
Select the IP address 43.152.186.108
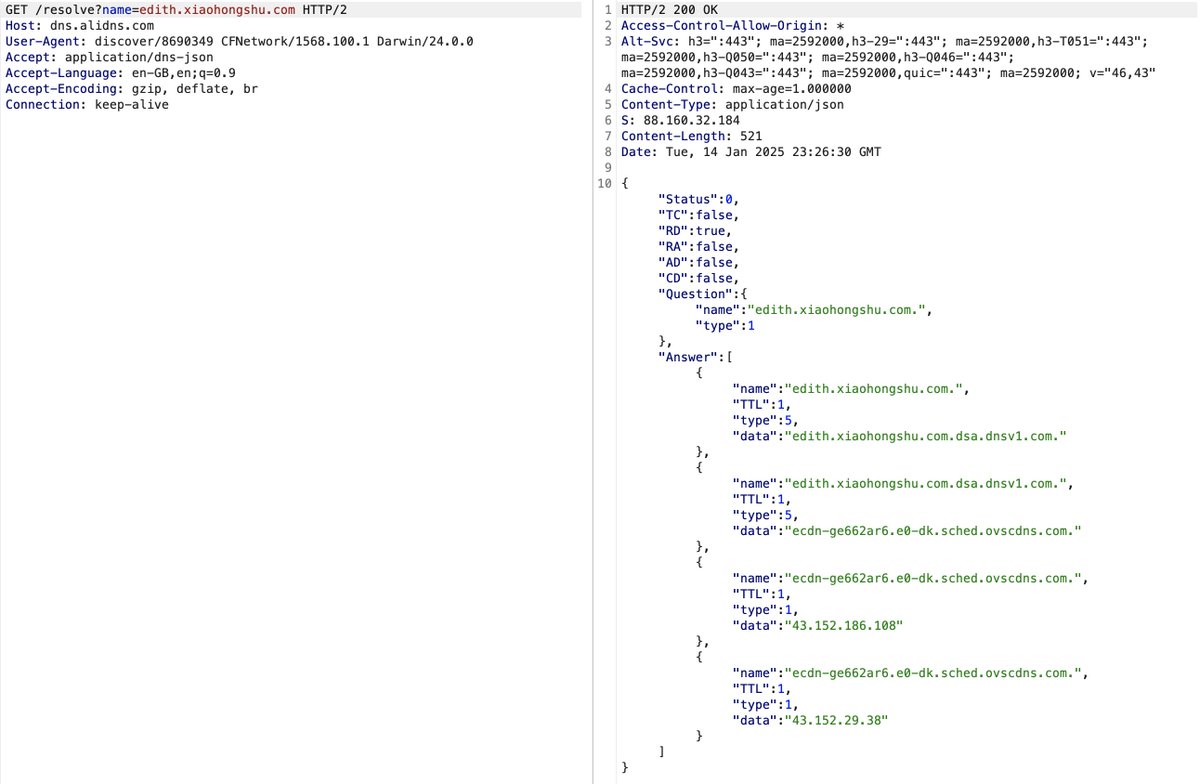click(x=845, y=625)
